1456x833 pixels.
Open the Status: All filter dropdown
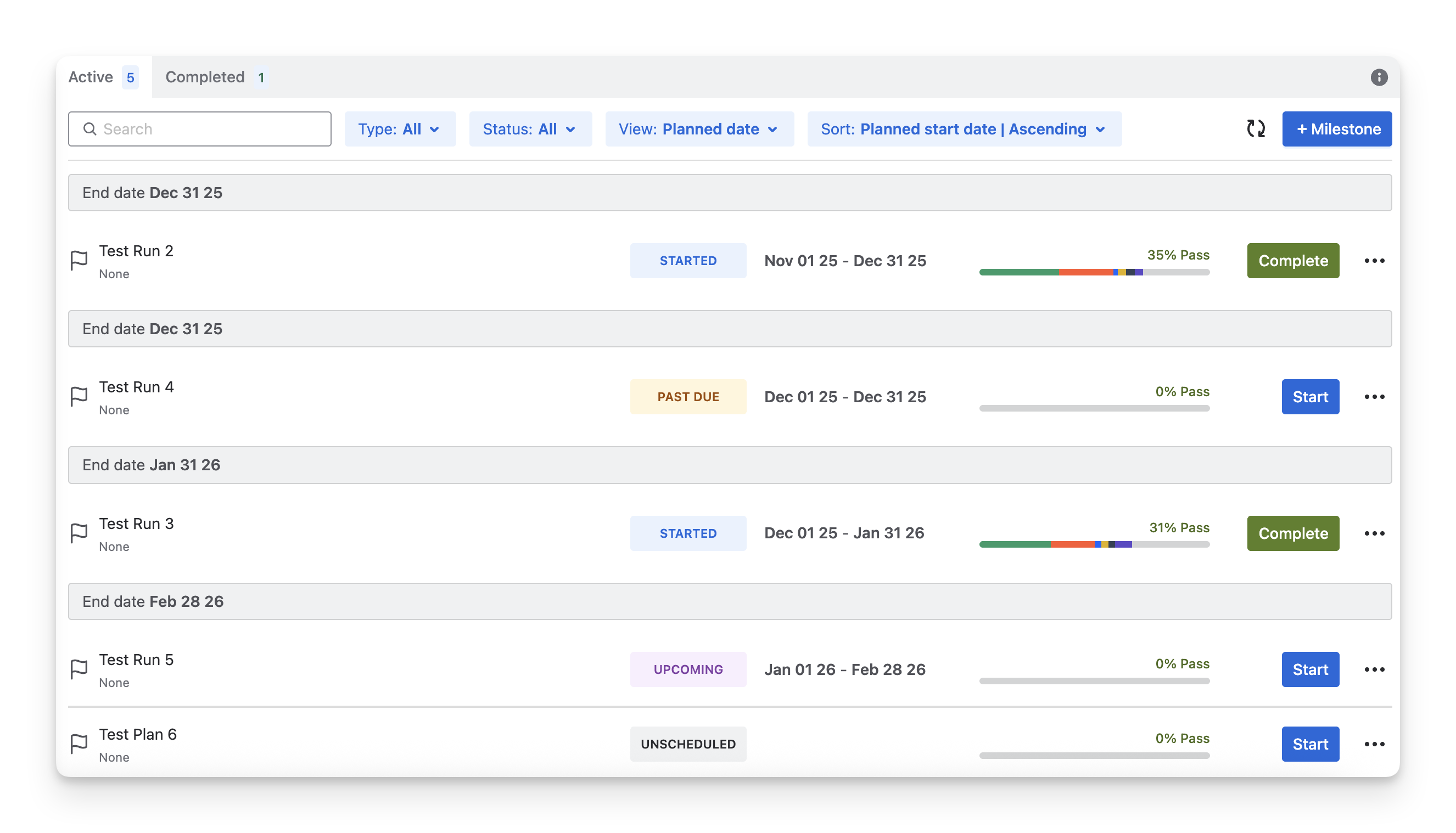click(x=530, y=130)
